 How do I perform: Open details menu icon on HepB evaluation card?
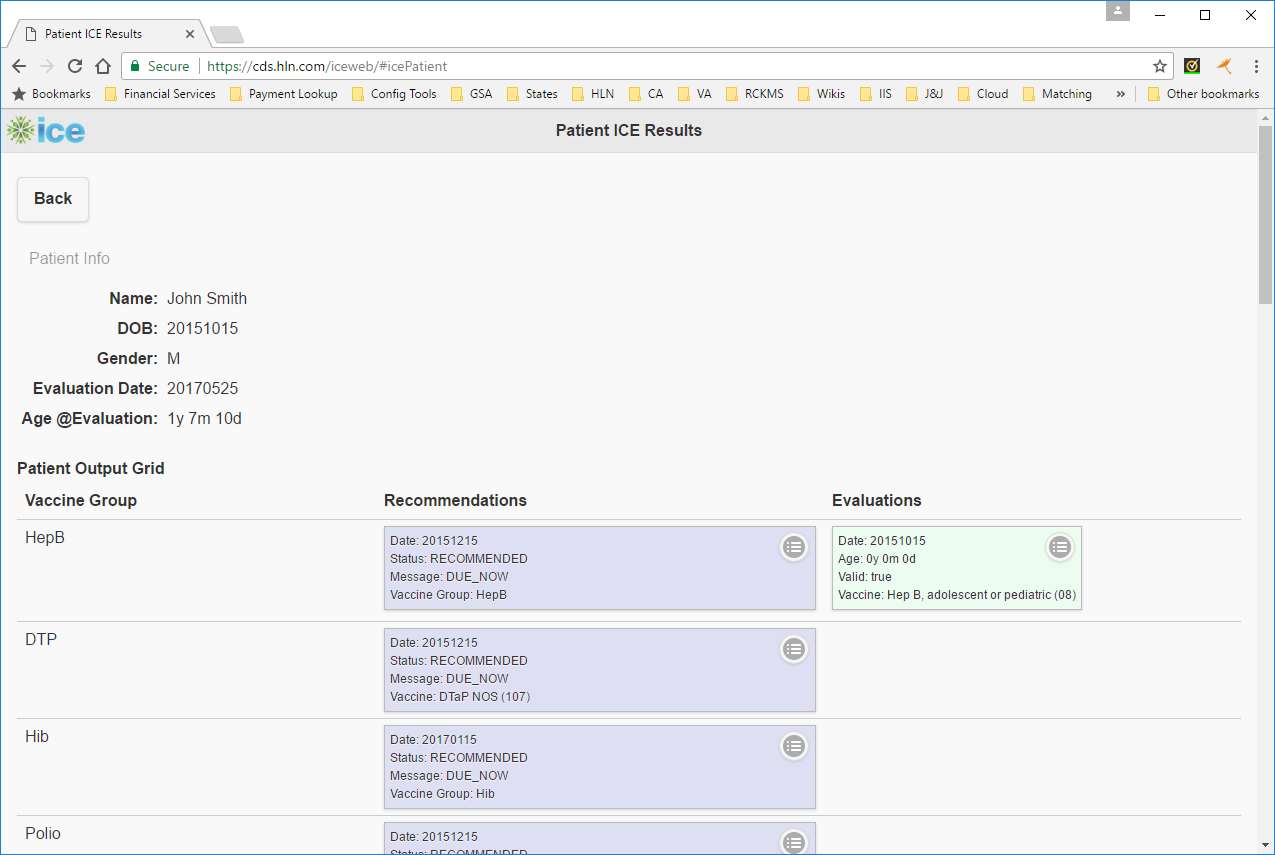[1059, 547]
